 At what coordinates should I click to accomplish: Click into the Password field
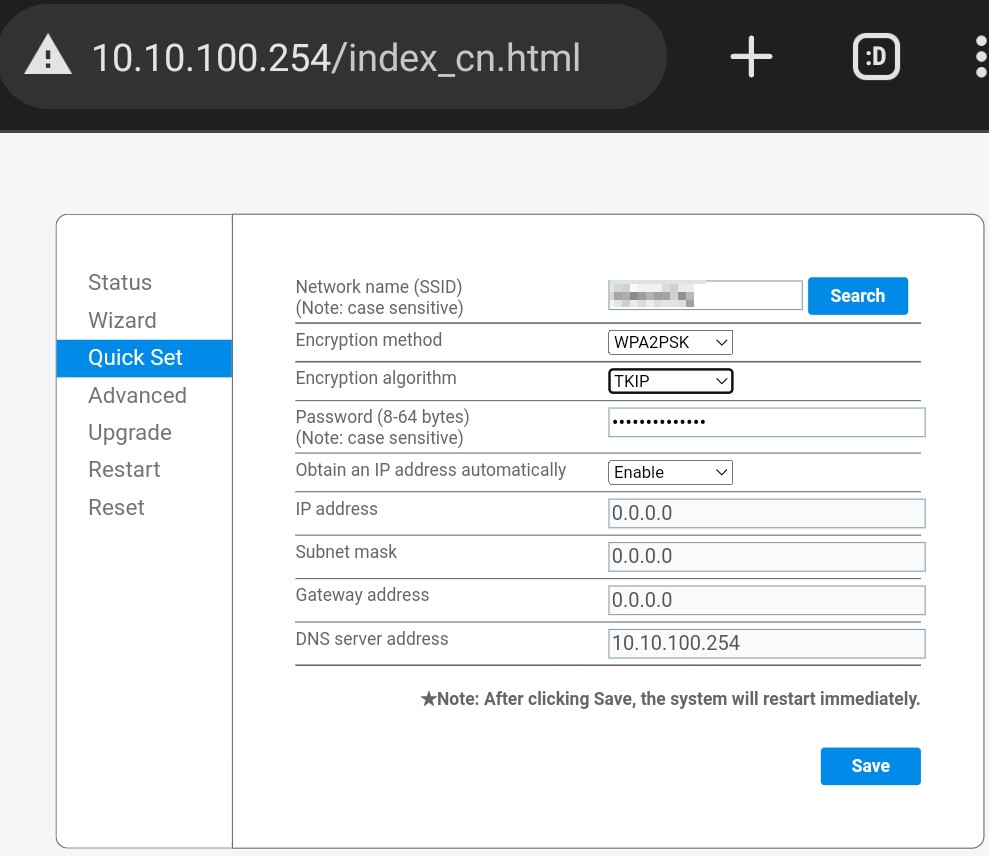(x=766, y=422)
